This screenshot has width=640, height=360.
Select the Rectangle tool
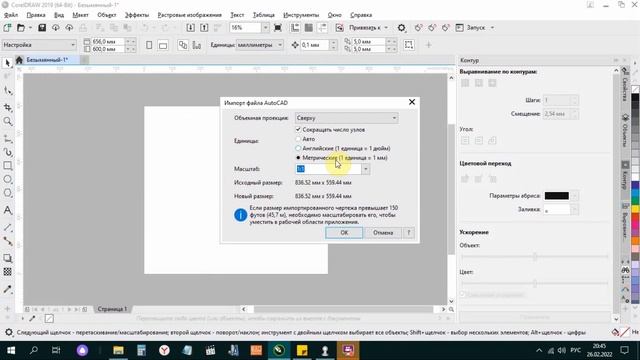coord(7,166)
